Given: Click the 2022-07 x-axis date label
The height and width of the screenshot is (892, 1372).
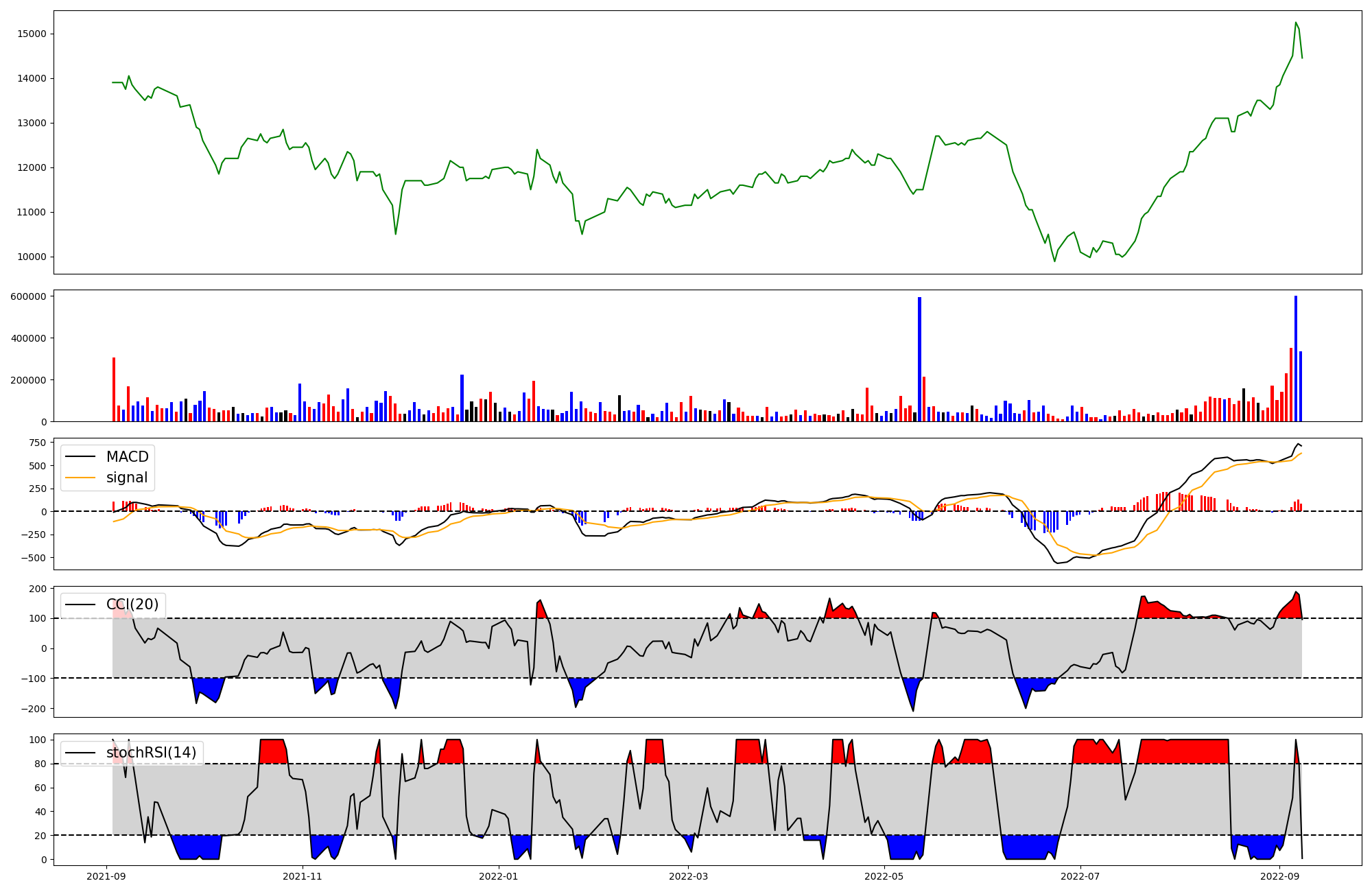Looking at the screenshot, I should coord(1080,876).
